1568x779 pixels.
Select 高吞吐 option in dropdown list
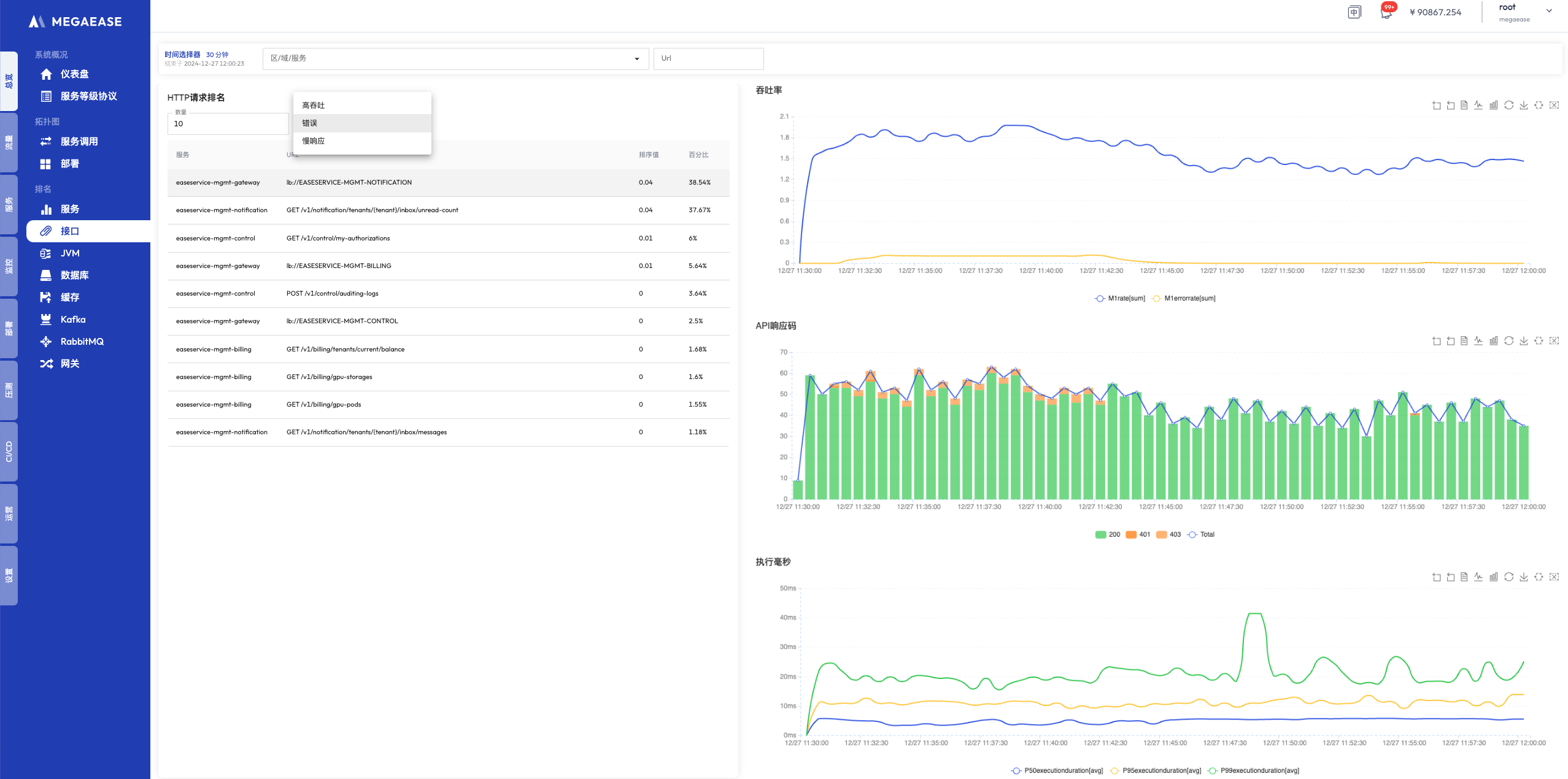(314, 106)
